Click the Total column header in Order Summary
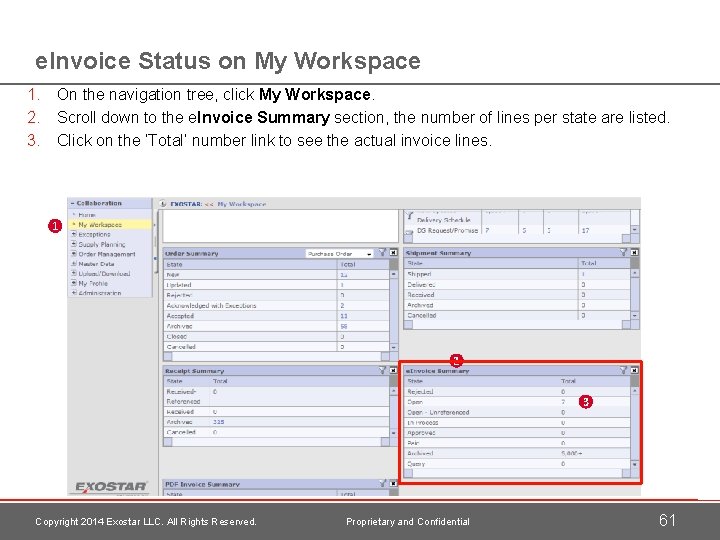720x540 pixels. click(348, 264)
